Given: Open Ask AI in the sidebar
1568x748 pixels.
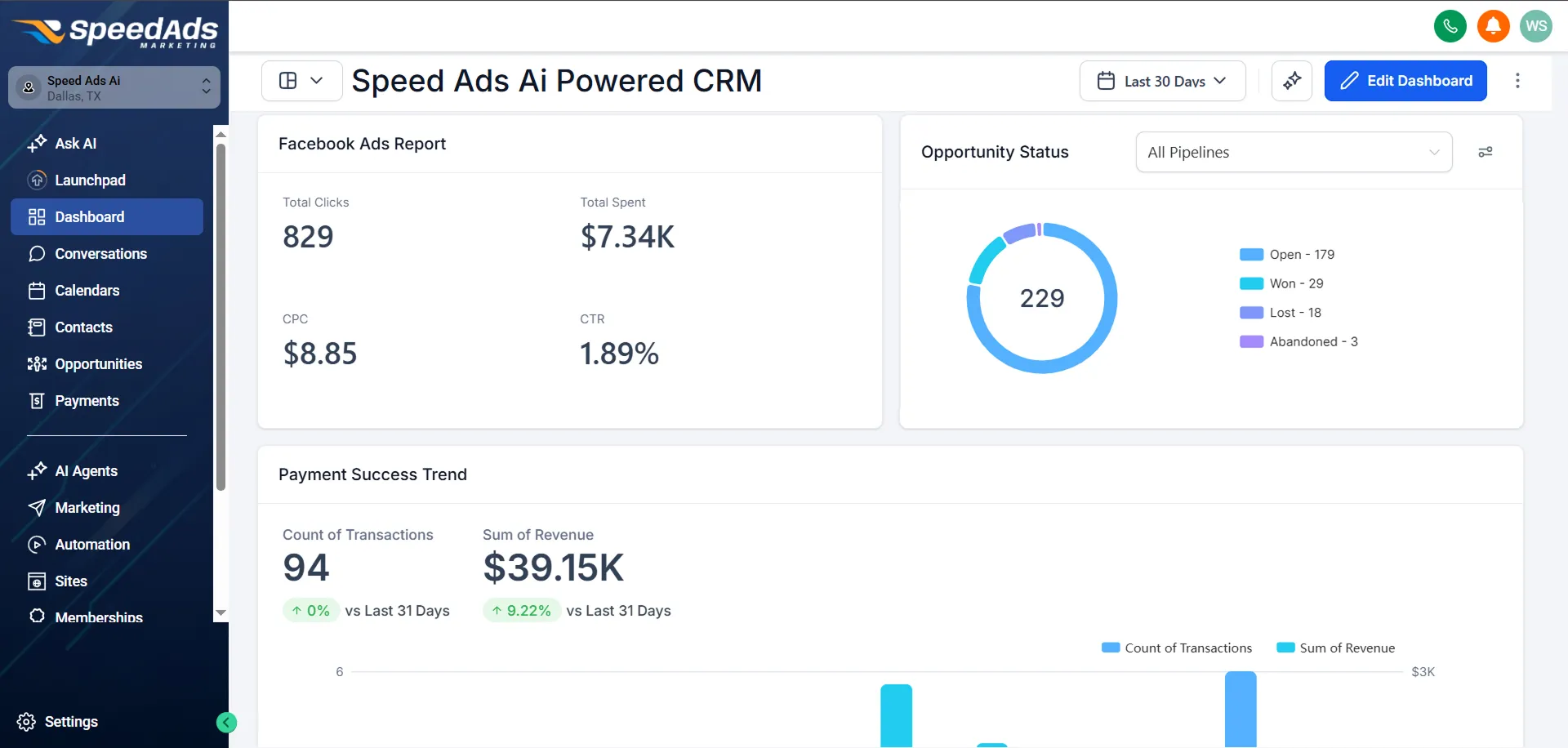Looking at the screenshot, I should pyautogui.click(x=107, y=144).
